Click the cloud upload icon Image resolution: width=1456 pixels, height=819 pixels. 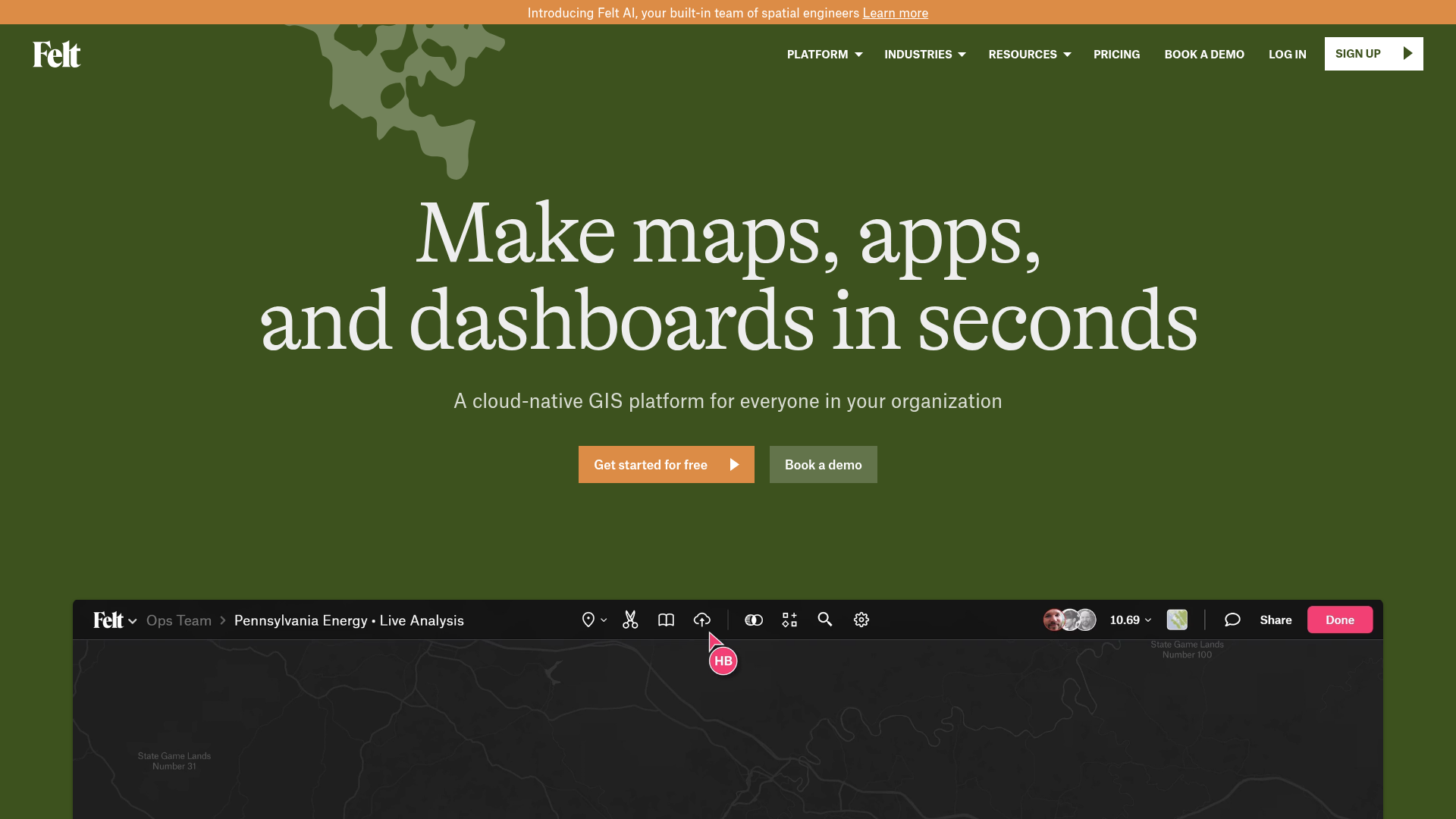tap(702, 620)
